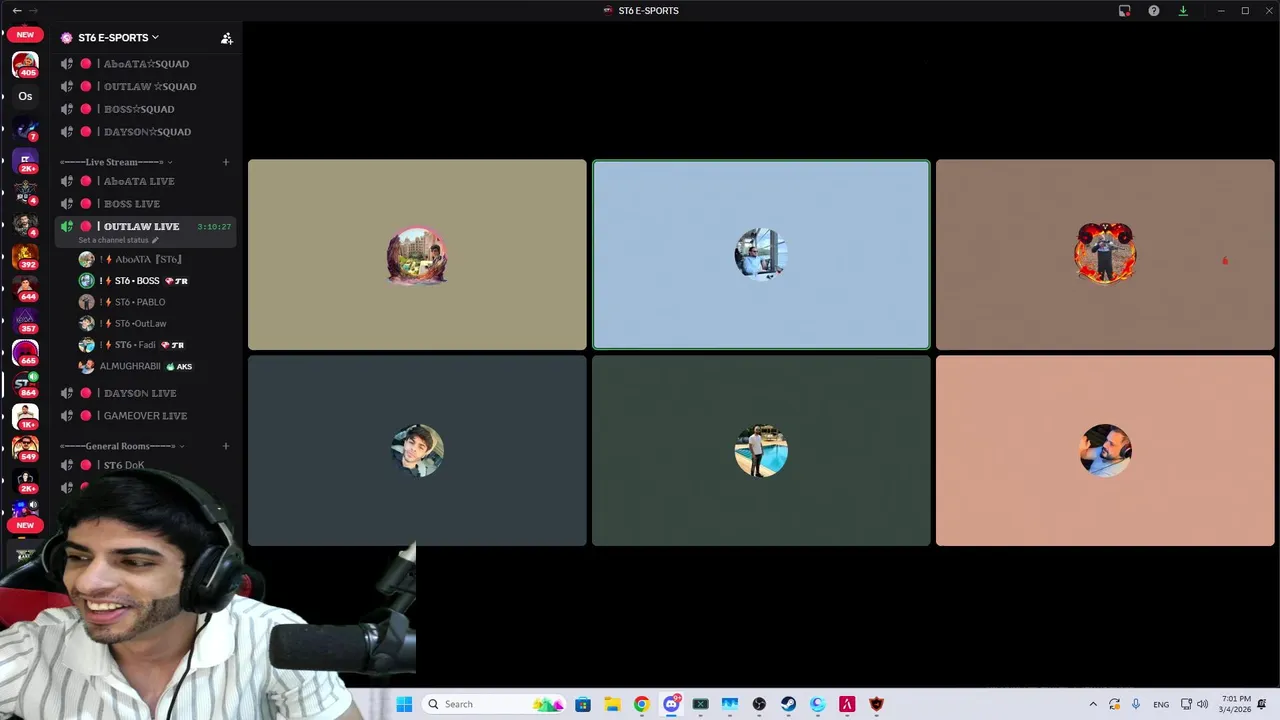Open server with 392 badge
1280x720 pixels.
point(25,257)
